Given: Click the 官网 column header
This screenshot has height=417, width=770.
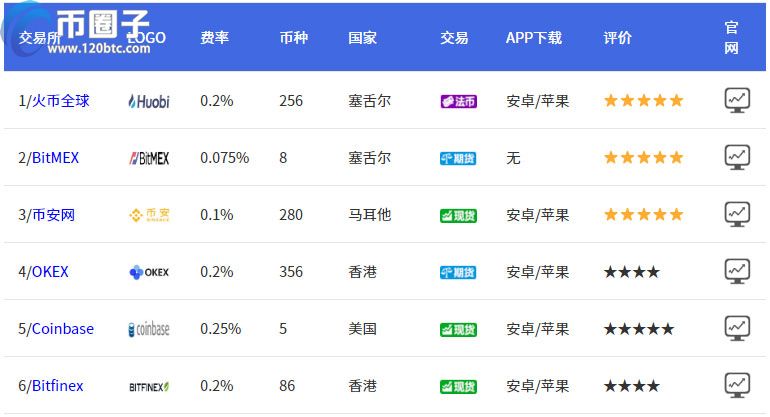Looking at the screenshot, I should pyautogui.click(x=731, y=37).
